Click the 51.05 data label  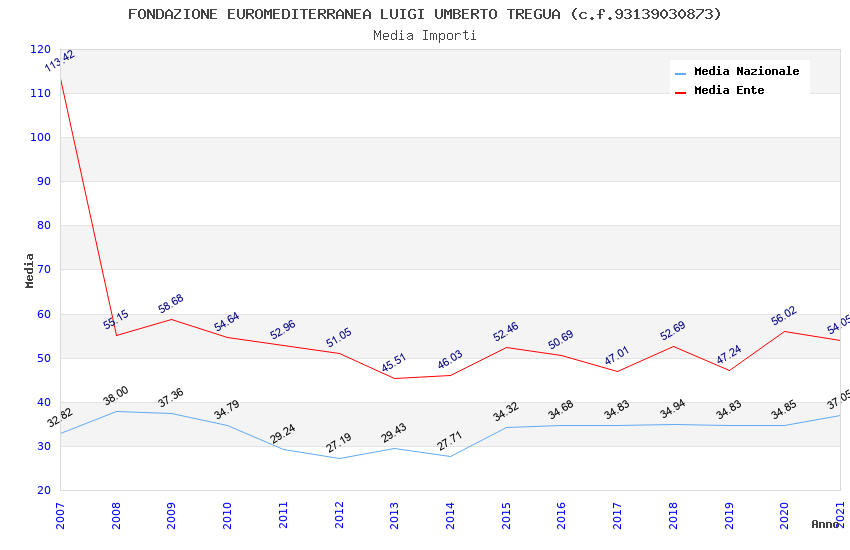339,338
